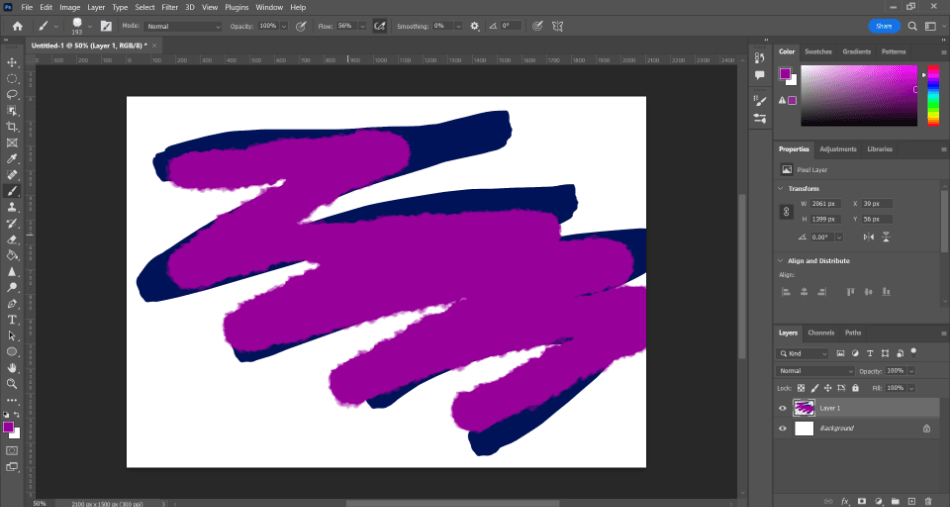Create a new layer icon
Viewport: 950px width, 507px height.
pos(911,502)
